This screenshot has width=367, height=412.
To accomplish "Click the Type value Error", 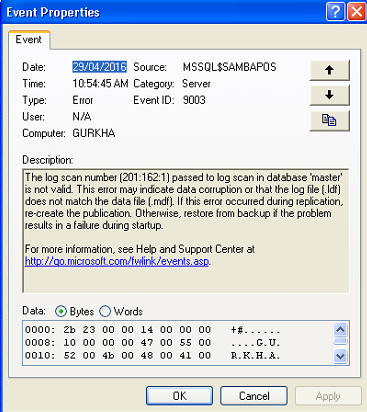I will (83, 100).
